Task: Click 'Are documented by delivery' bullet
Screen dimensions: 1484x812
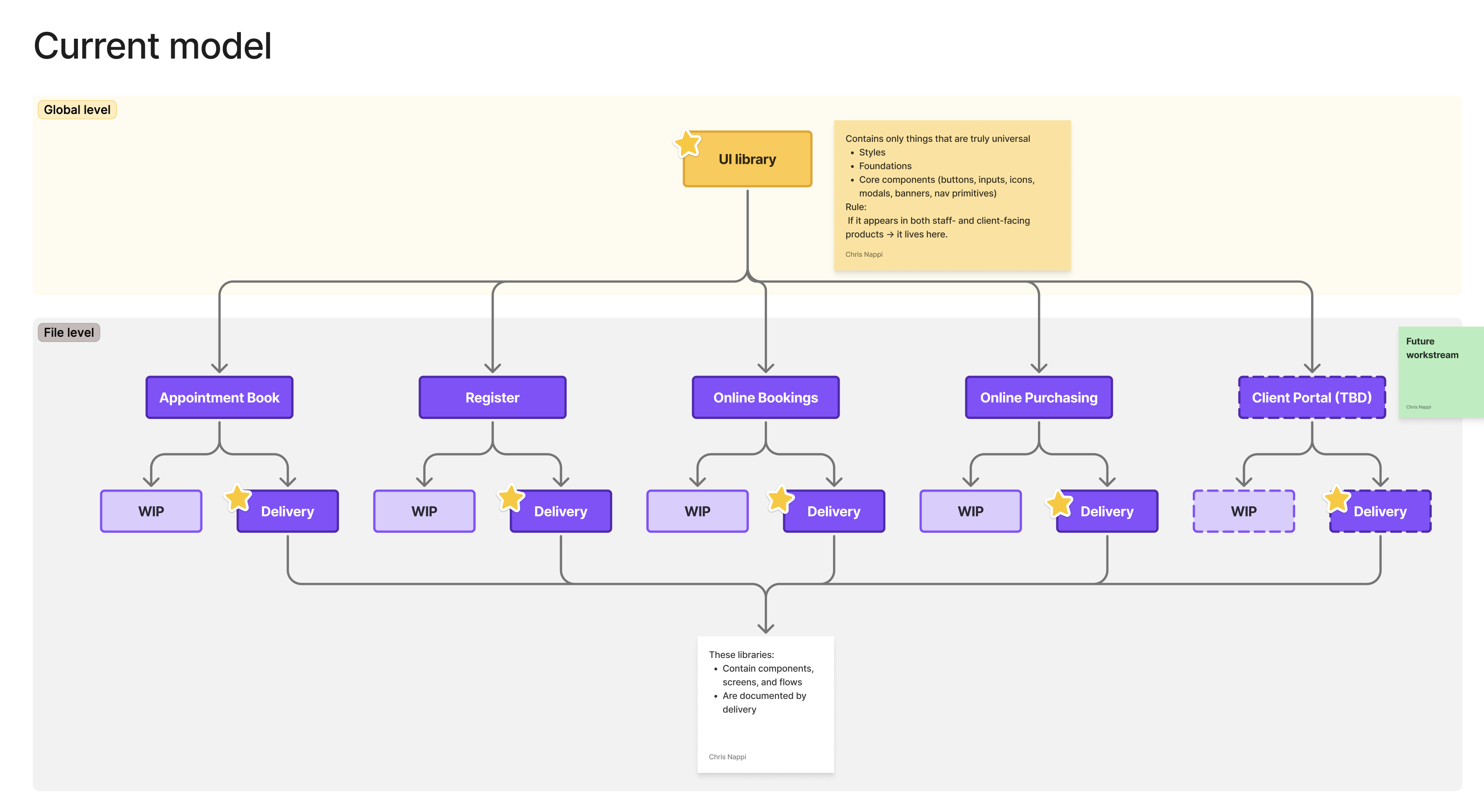Action: tap(764, 703)
